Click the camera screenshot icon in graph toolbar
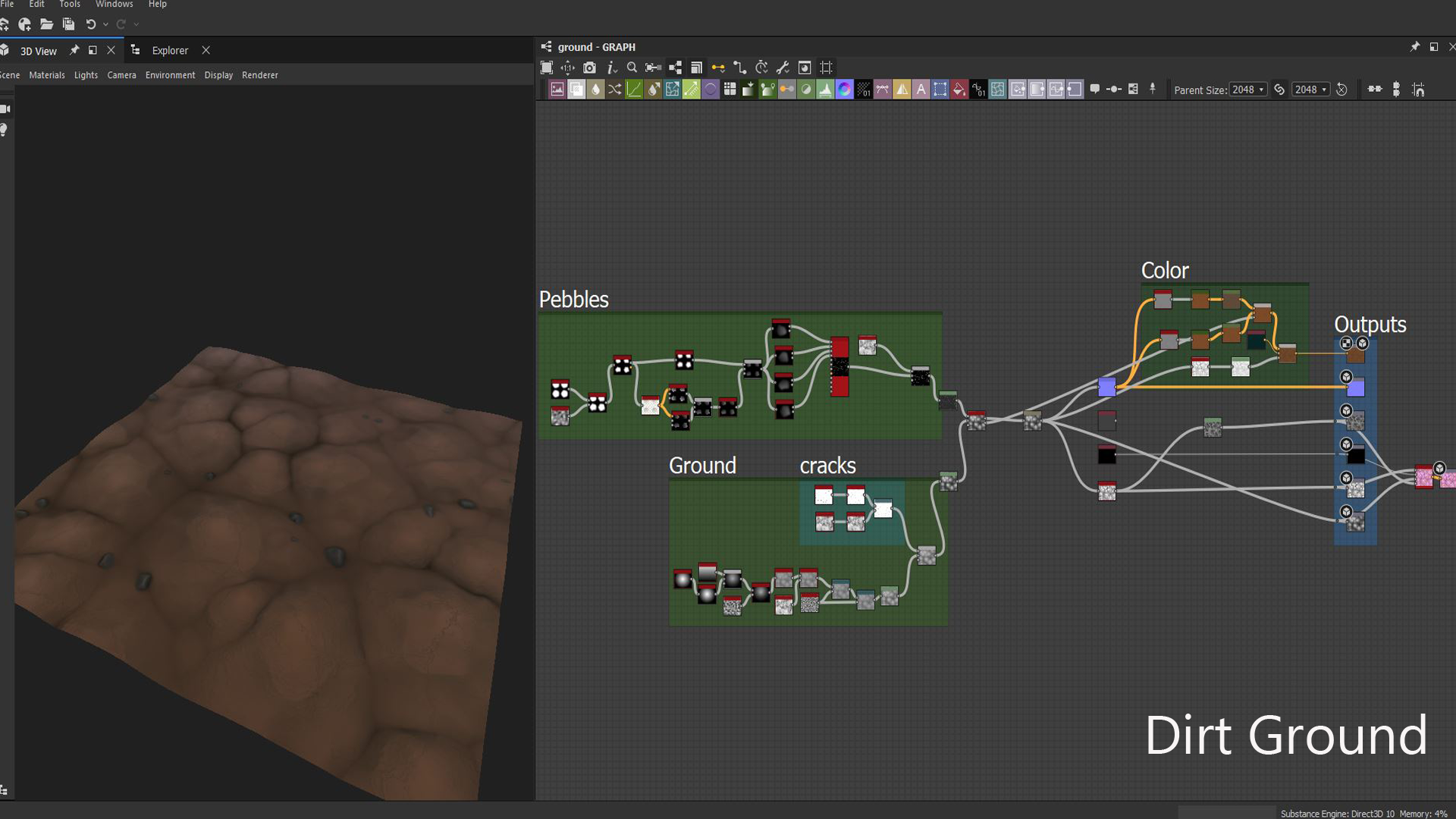Screen dimensions: 1456x819 tap(589, 67)
